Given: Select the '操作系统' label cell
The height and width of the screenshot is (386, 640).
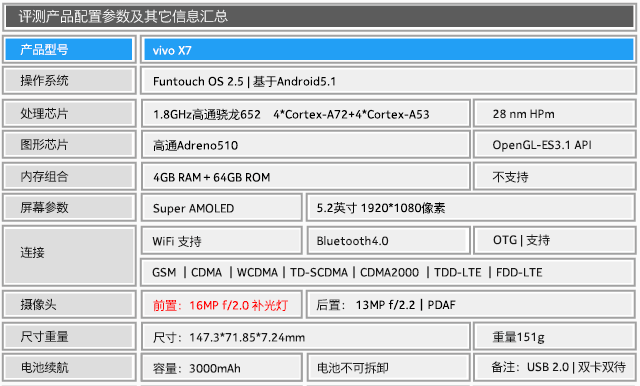Looking at the screenshot, I should coord(69,81).
